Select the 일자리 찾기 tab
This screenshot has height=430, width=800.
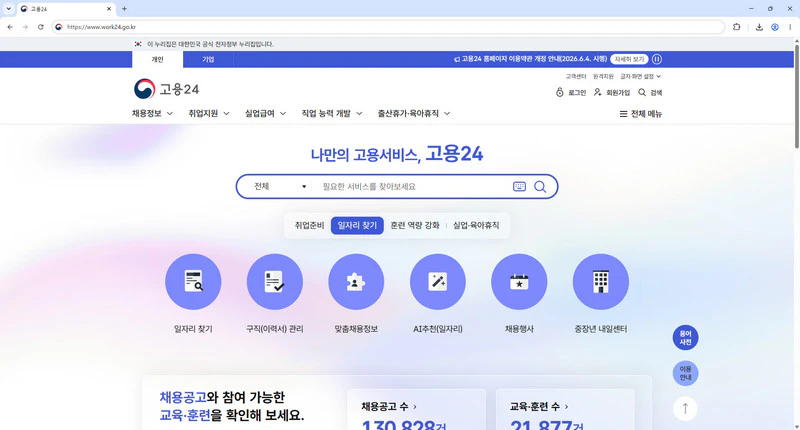tap(357, 225)
